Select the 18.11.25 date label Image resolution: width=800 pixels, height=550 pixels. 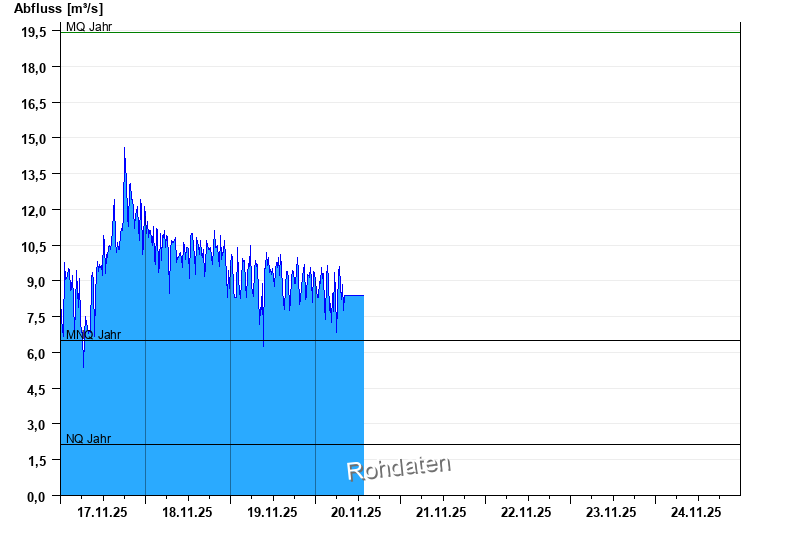pyautogui.click(x=187, y=512)
